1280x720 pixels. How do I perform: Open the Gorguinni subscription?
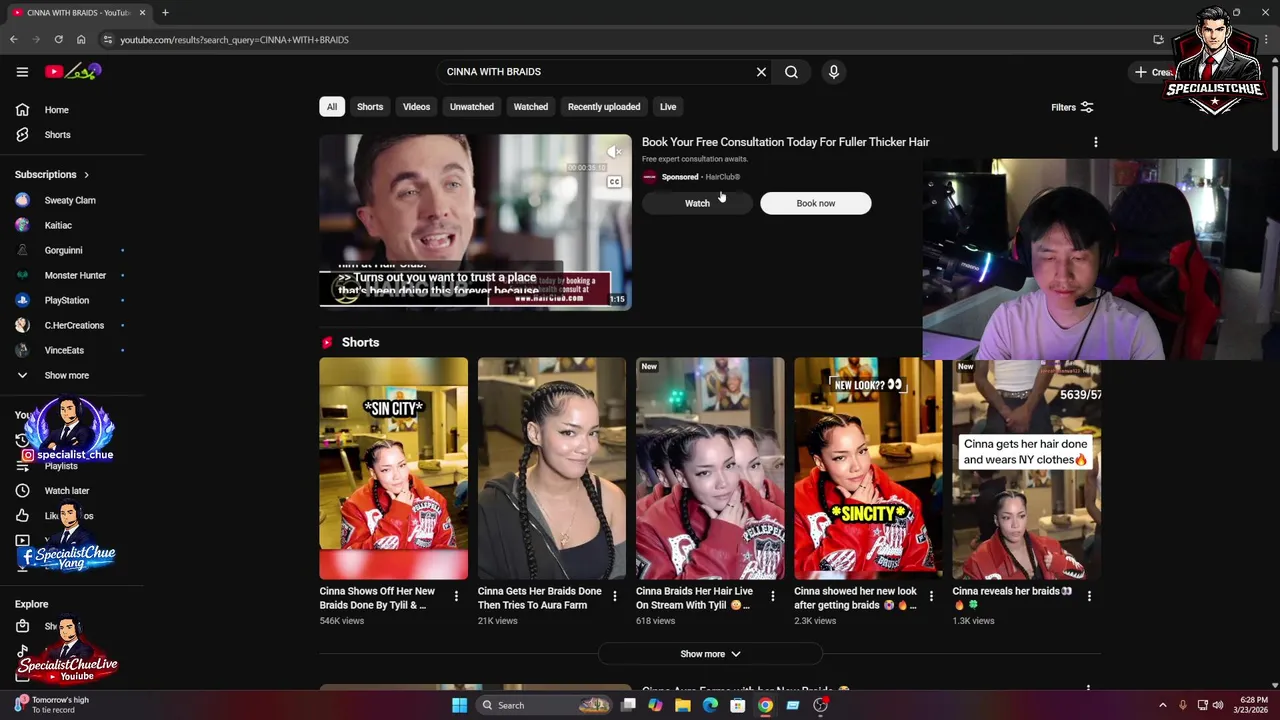pos(64,250)
